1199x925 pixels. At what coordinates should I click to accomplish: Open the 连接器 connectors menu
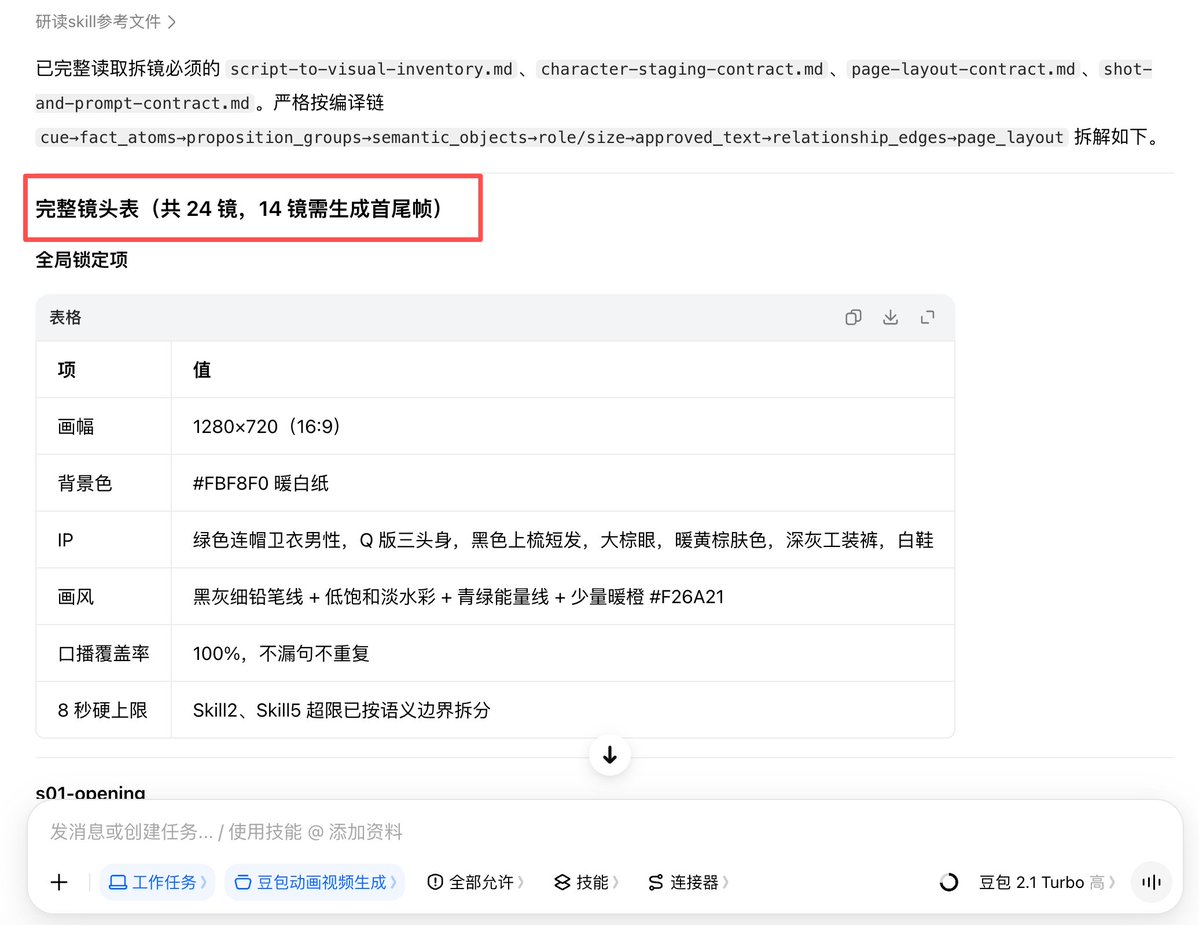(687, 882)
